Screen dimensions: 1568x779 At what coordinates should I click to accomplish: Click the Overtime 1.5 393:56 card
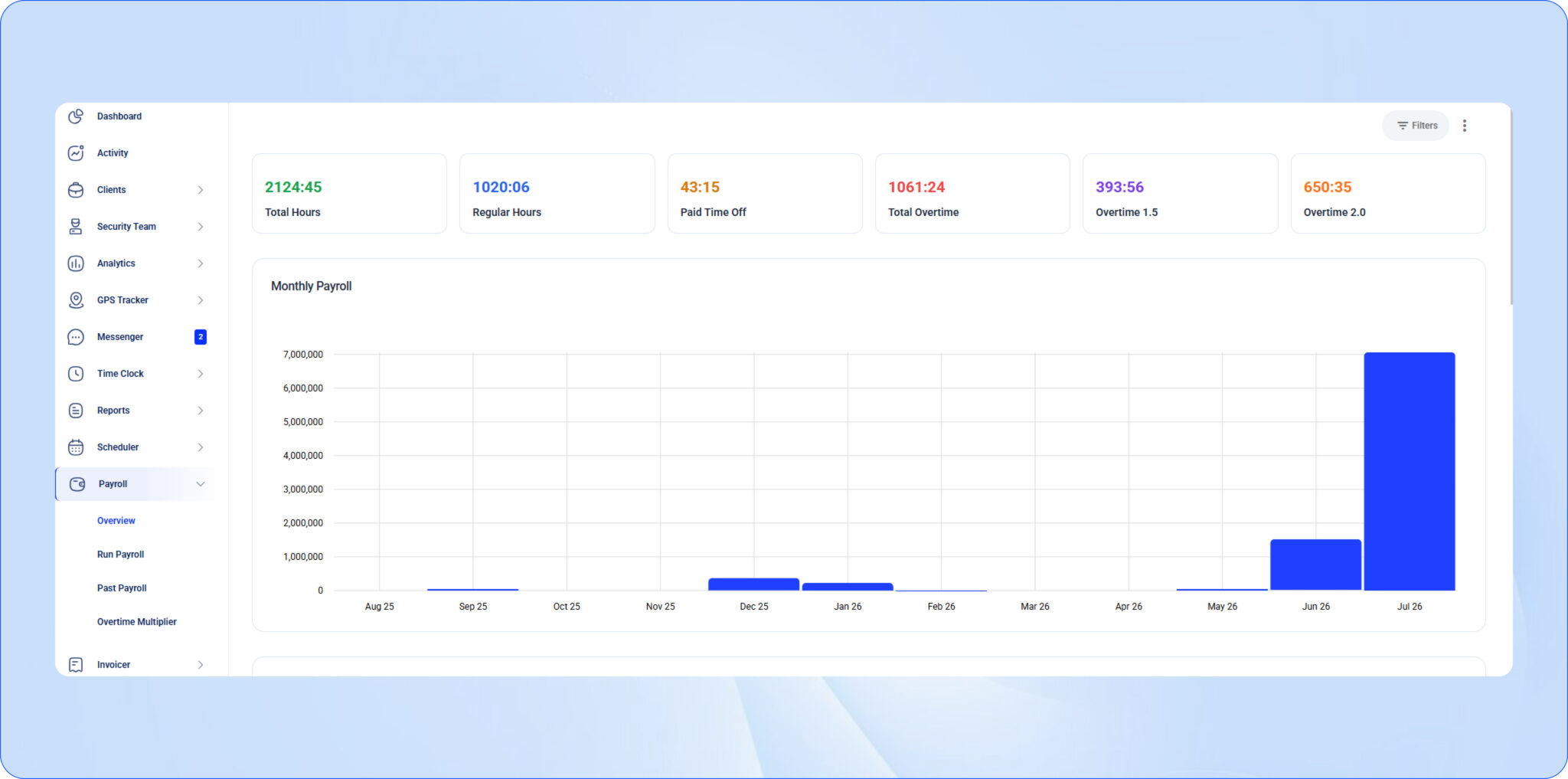[1180, 194]
